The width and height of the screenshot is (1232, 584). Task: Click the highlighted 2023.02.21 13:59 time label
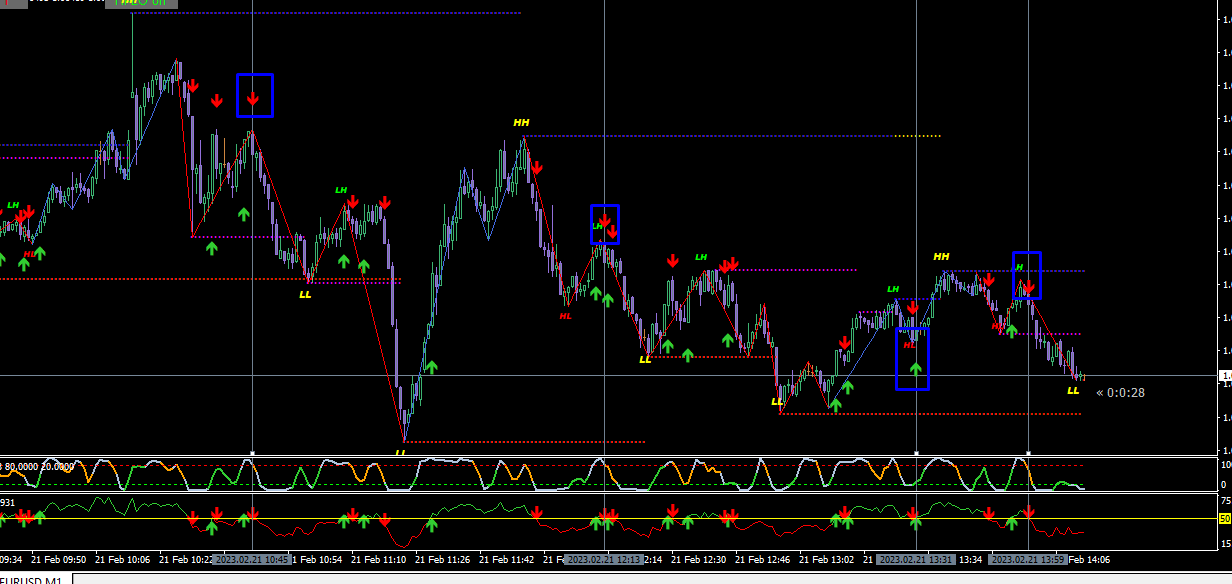(1028, 560)
